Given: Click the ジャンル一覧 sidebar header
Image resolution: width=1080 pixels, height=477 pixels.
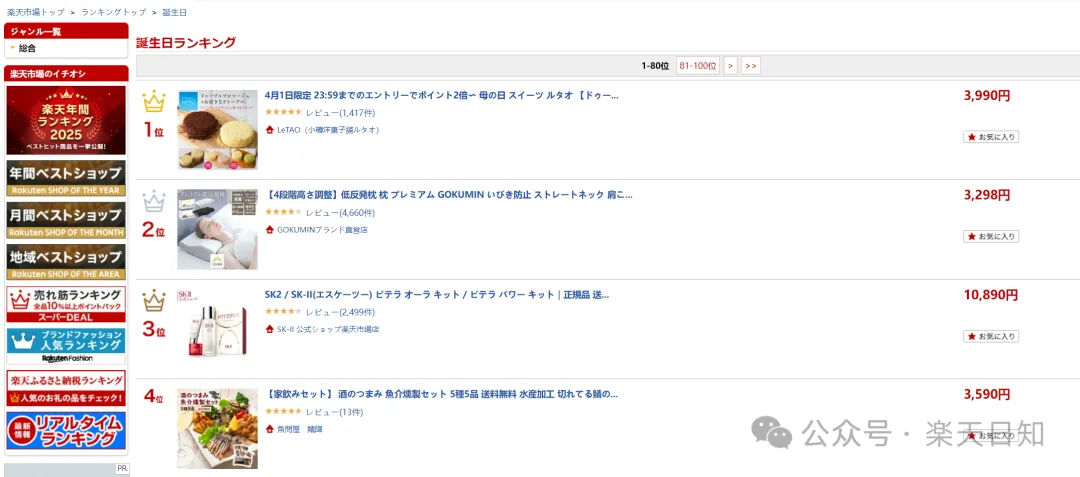Looking at the screenshot, I should 66,31.
